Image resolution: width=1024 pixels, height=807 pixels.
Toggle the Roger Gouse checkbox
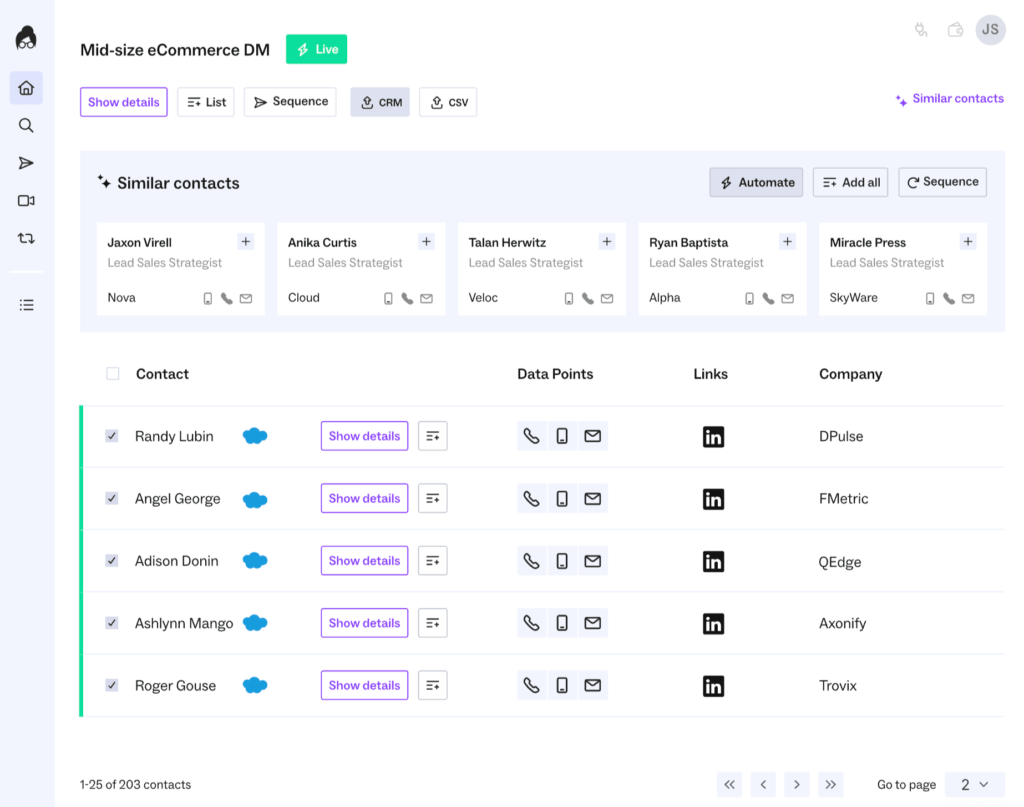112,686
